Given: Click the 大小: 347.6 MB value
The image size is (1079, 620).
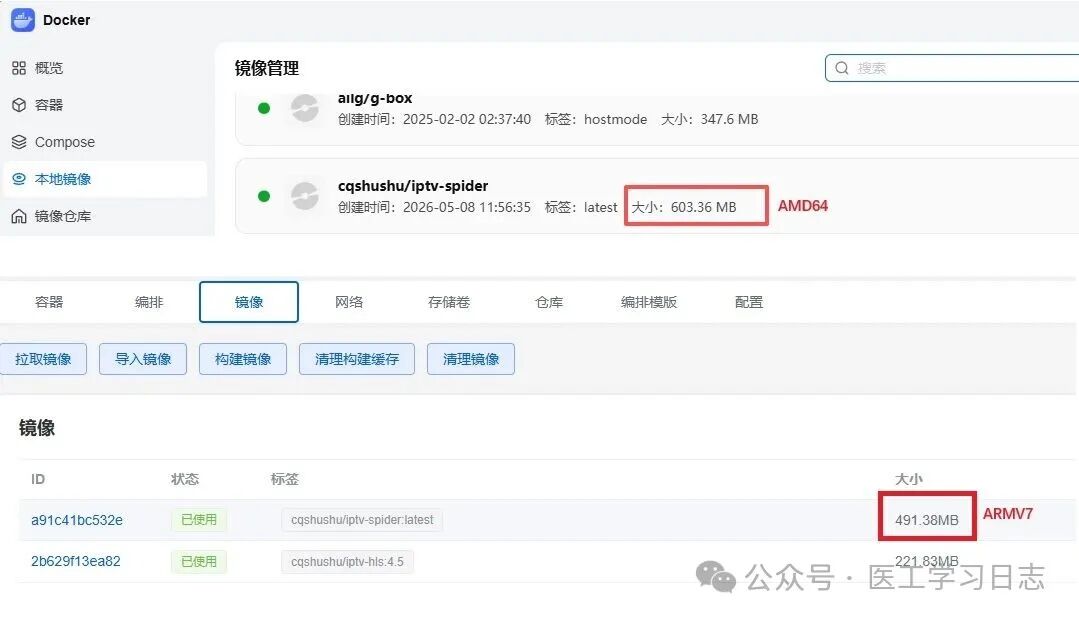Looking at the screenshot, I should tap(709, 119).
